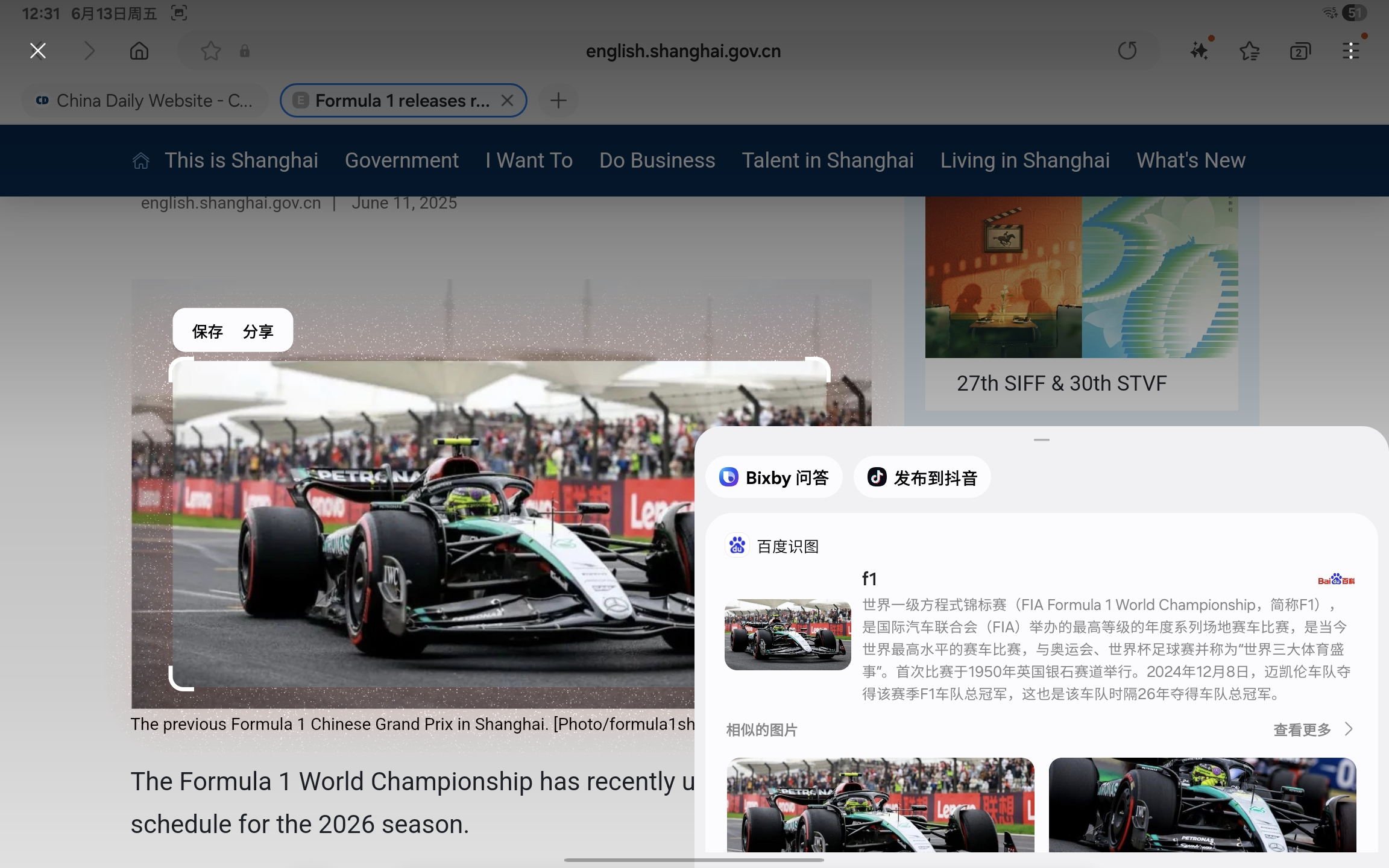The height and width of the screenshot is (868, 1389).
Task: Click the source text english.shanghai.gov.cn under nav
Action: tap(231, 203)
